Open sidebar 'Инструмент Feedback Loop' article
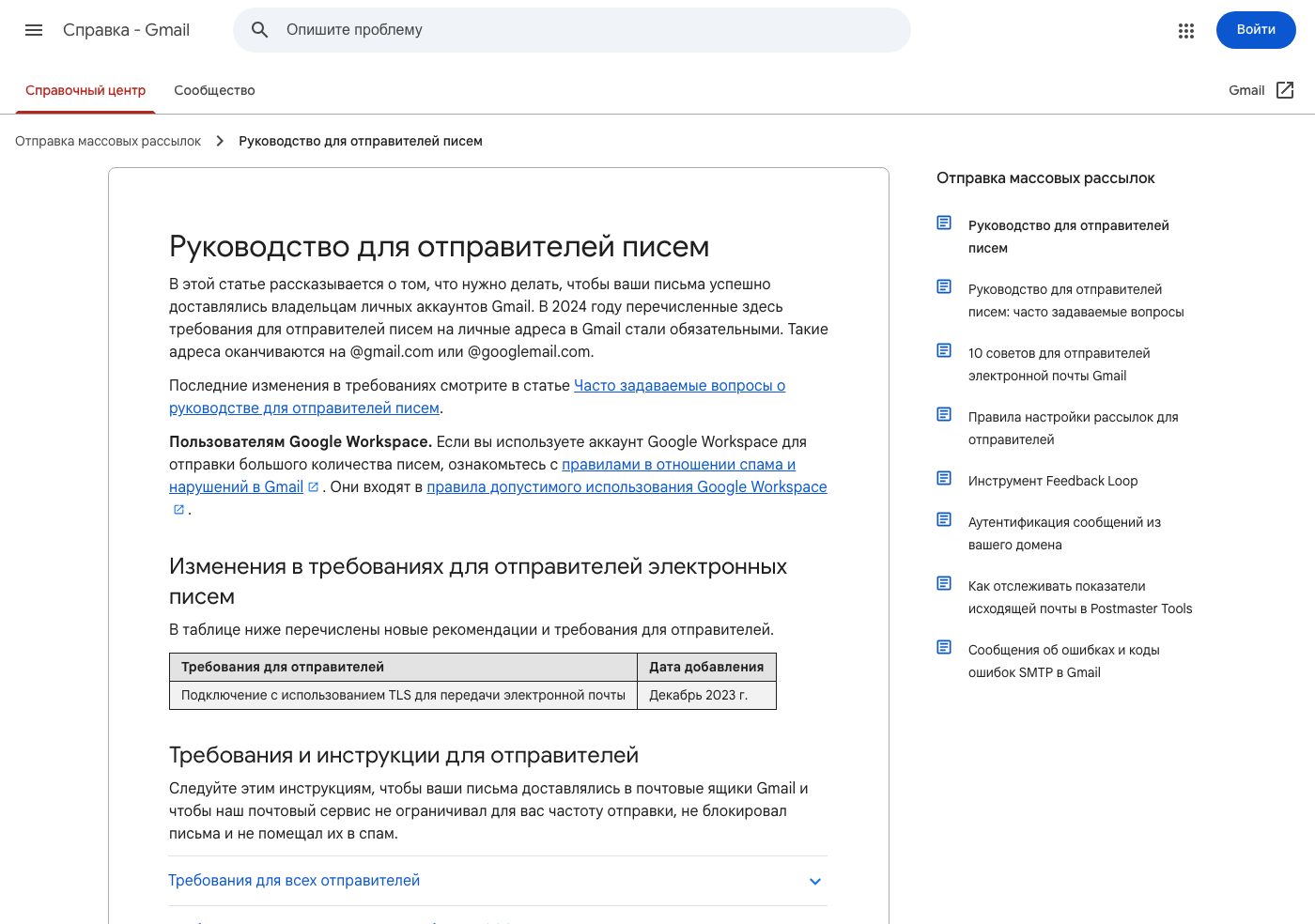 pos(1053,481)
